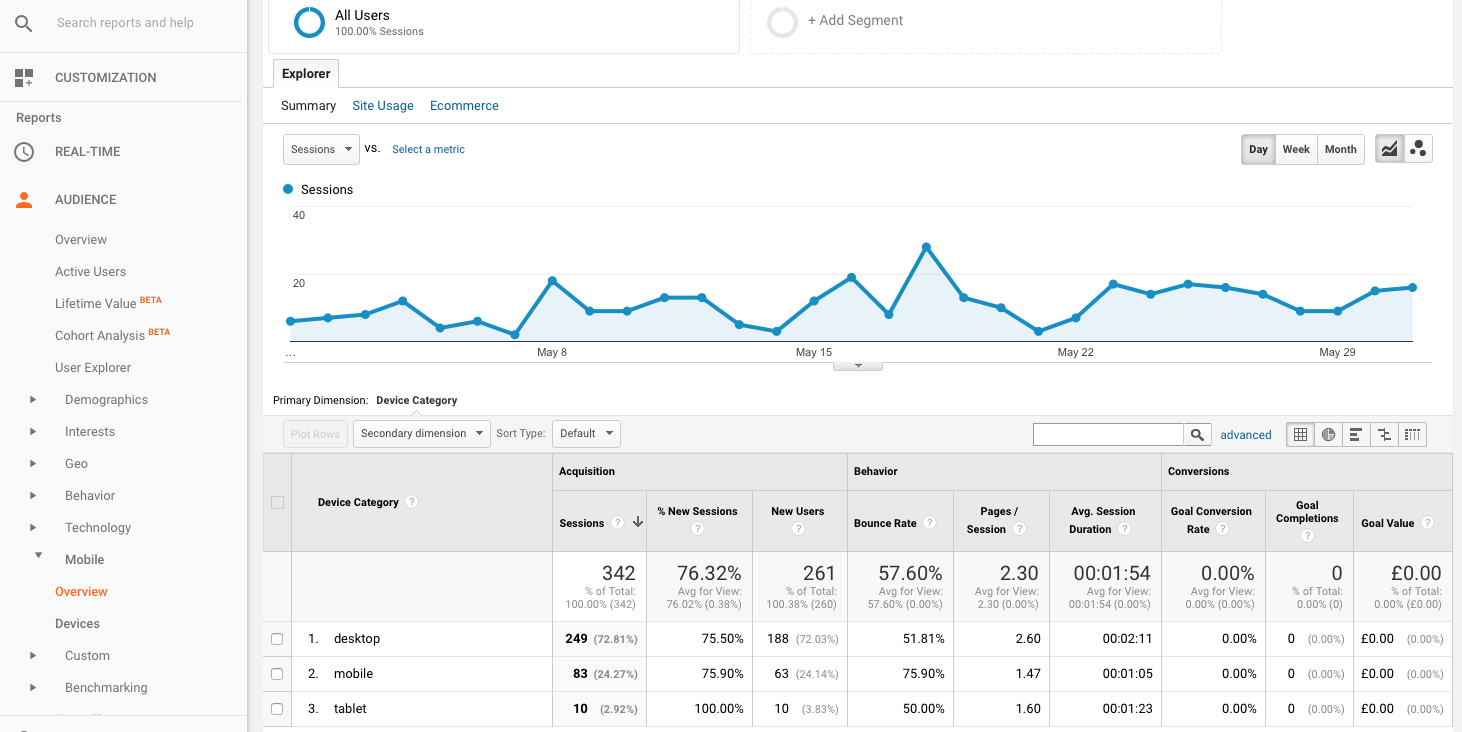Check the desktop row checkbox
Image resolution: width=1462 pixels, height=732 pixels.
pyautogui.click(x=276, y=638)
